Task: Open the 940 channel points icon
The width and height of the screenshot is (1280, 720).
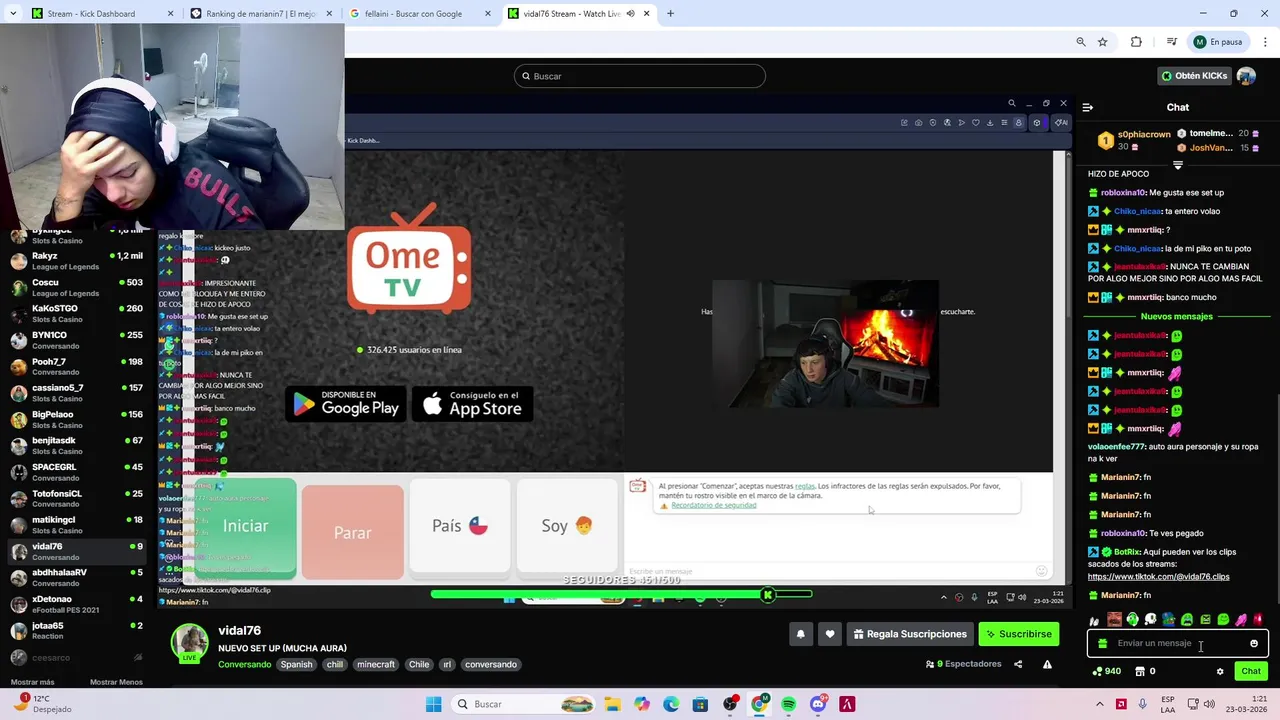Action: pos(1106,671)
